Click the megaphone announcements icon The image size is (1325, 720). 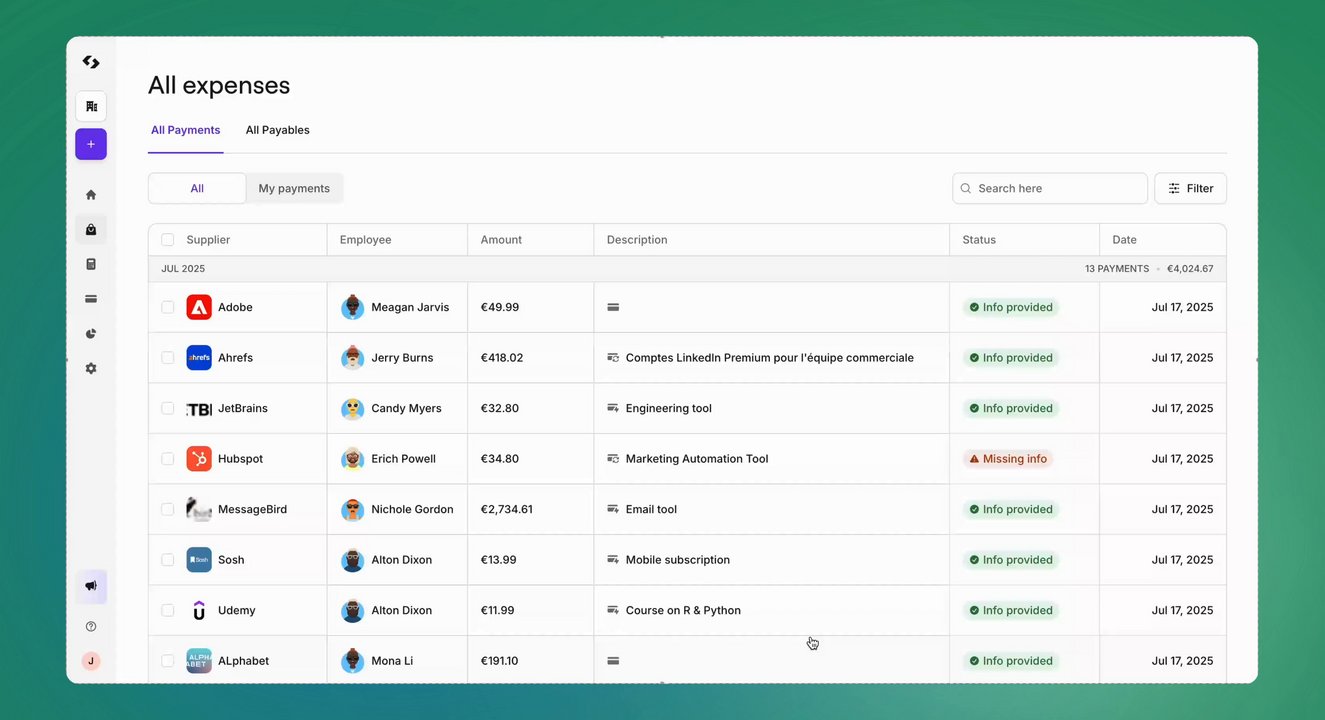(91, 586)
